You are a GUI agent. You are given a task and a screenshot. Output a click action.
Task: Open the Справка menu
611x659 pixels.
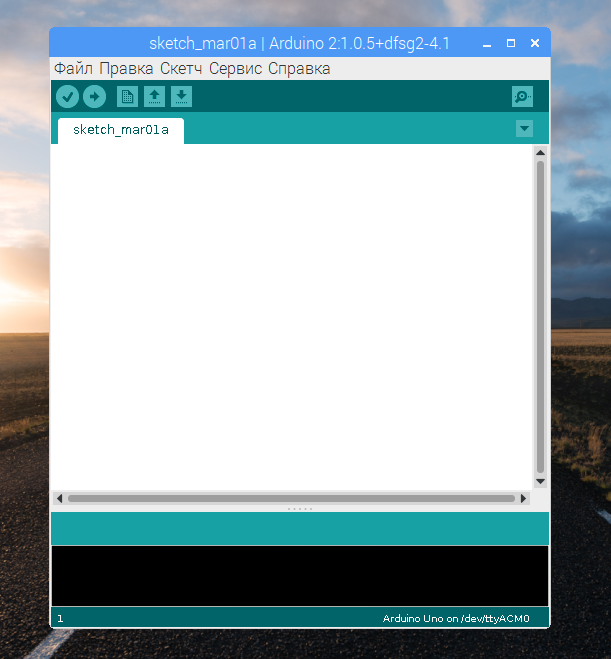click(x=299, y=69)
